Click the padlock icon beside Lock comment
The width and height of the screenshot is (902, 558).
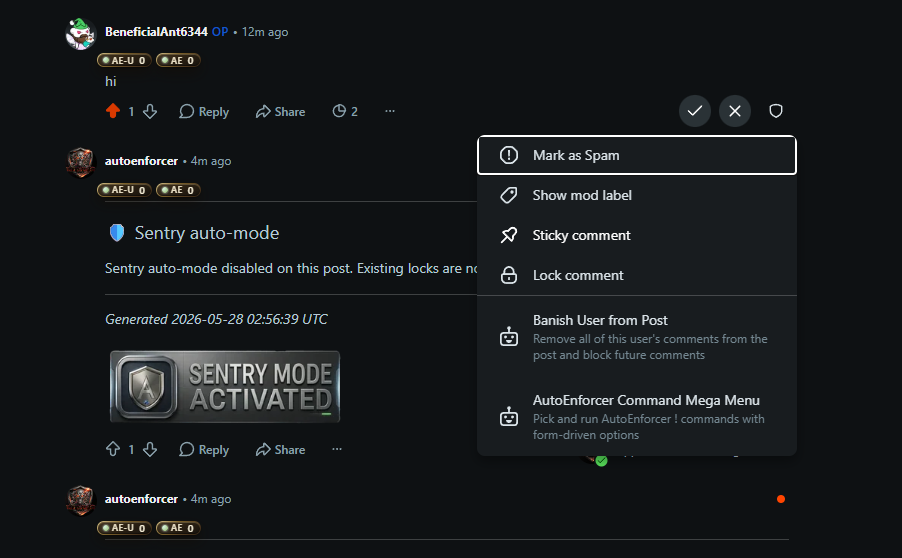pos(509,276)
